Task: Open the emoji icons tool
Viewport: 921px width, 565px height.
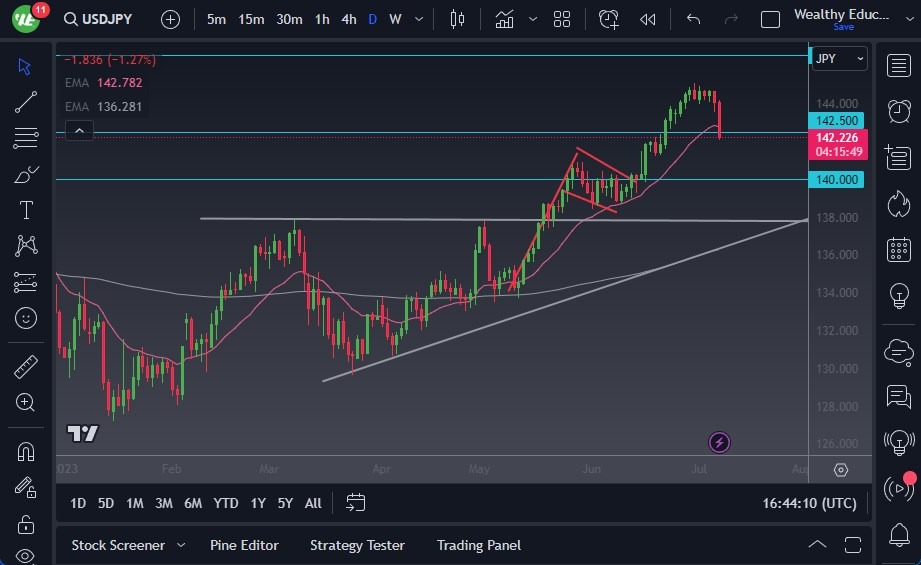Action: pos(26,318)
